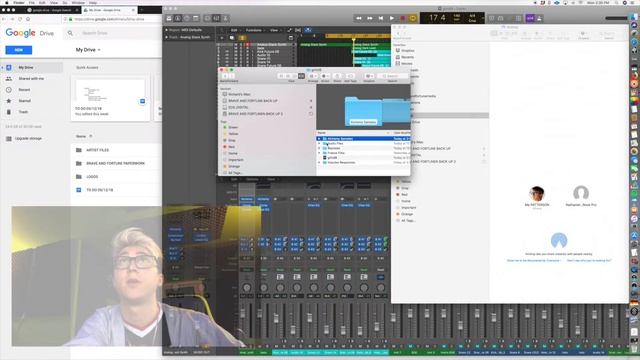This screenshot has width=640, height=360.
Task: Click the Add Tags icon in front Finder toolbar
Action: click(350, 76)
